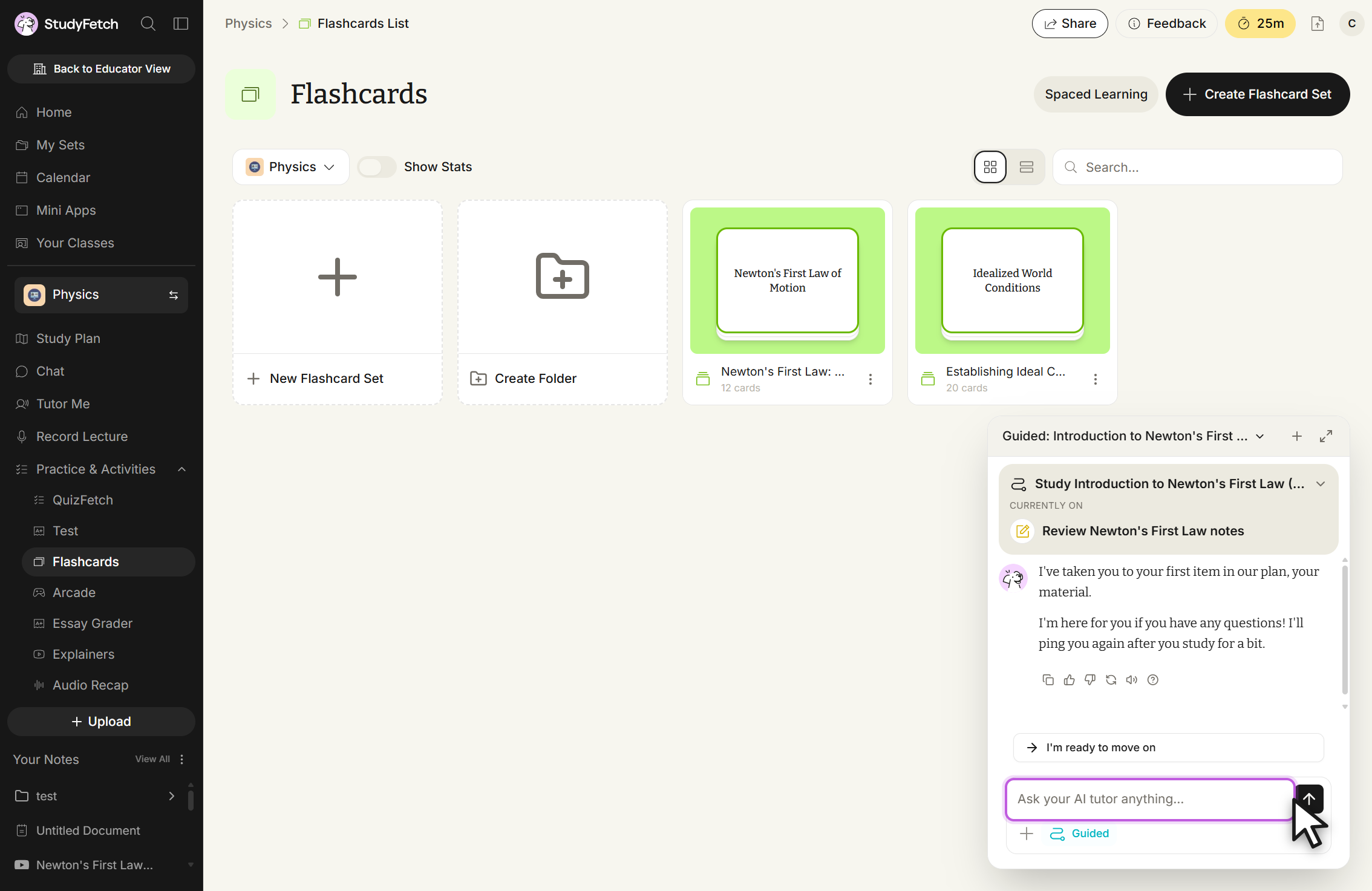Screen dimensions: 1372x891
Task: Thumbs down the tutor message
Action: click(1090, 680)
